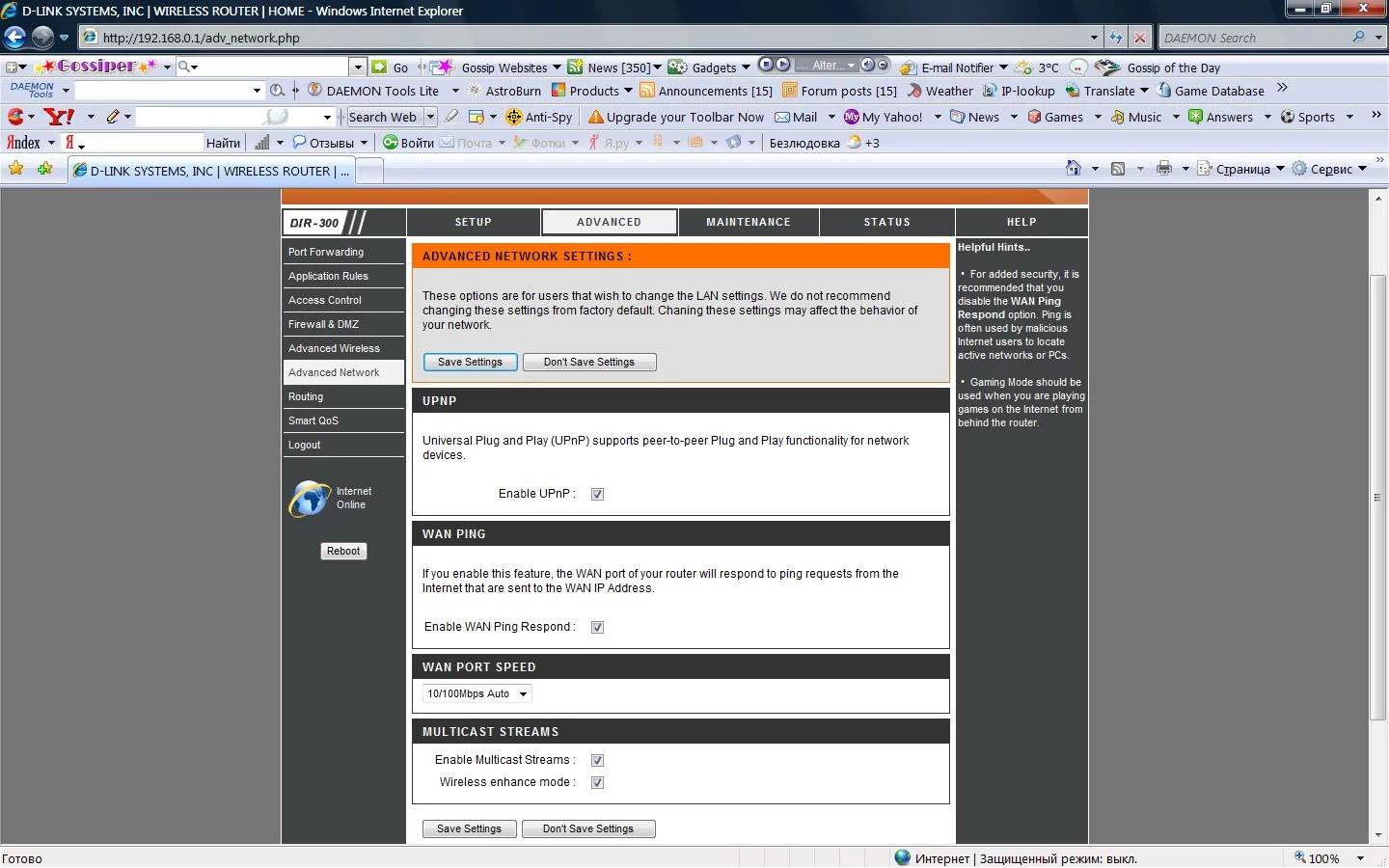
Task: Open the HELP tab
Action: pyautogui.click(x=1021, y=222)
